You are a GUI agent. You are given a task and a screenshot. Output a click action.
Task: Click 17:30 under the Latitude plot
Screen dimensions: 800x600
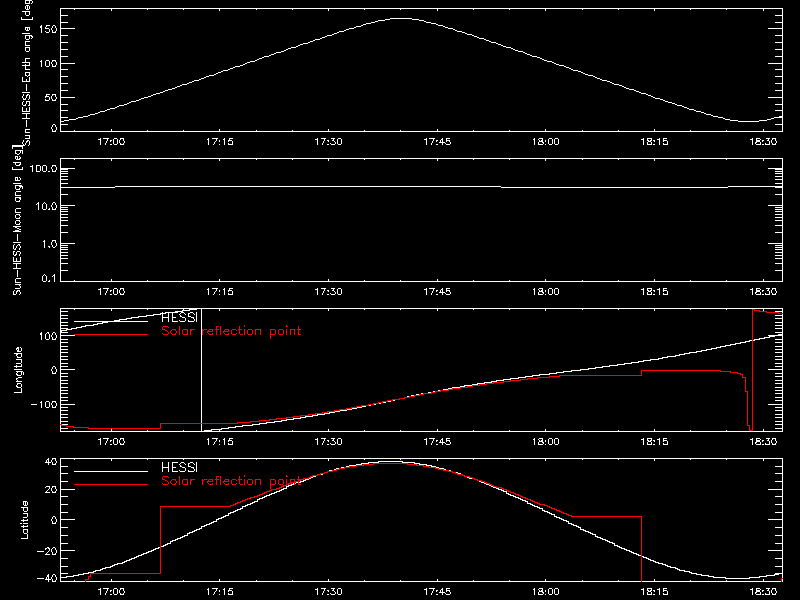[328, 591]
